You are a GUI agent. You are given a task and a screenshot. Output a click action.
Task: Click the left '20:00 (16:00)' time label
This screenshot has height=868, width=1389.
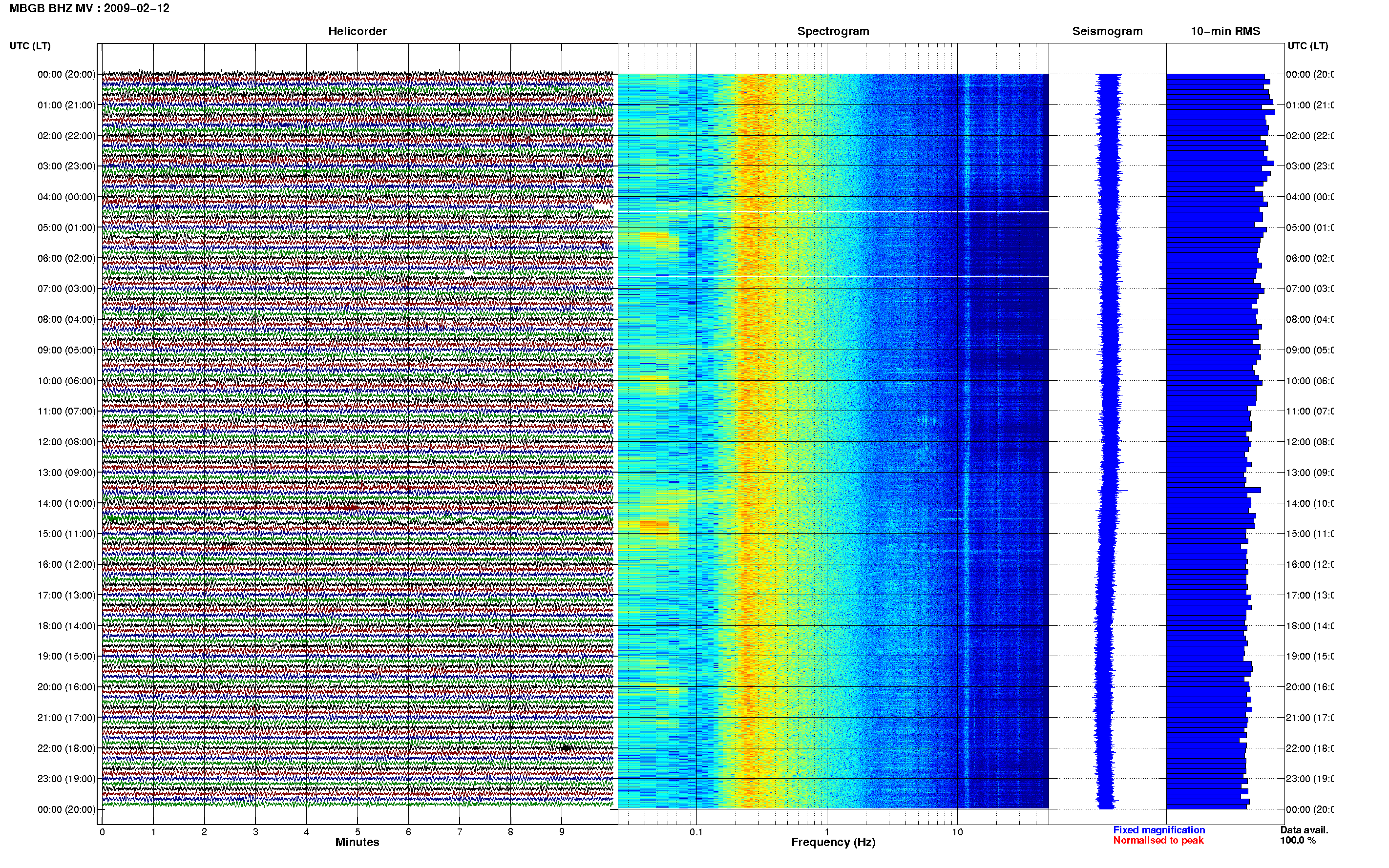(x=66, y=686)
